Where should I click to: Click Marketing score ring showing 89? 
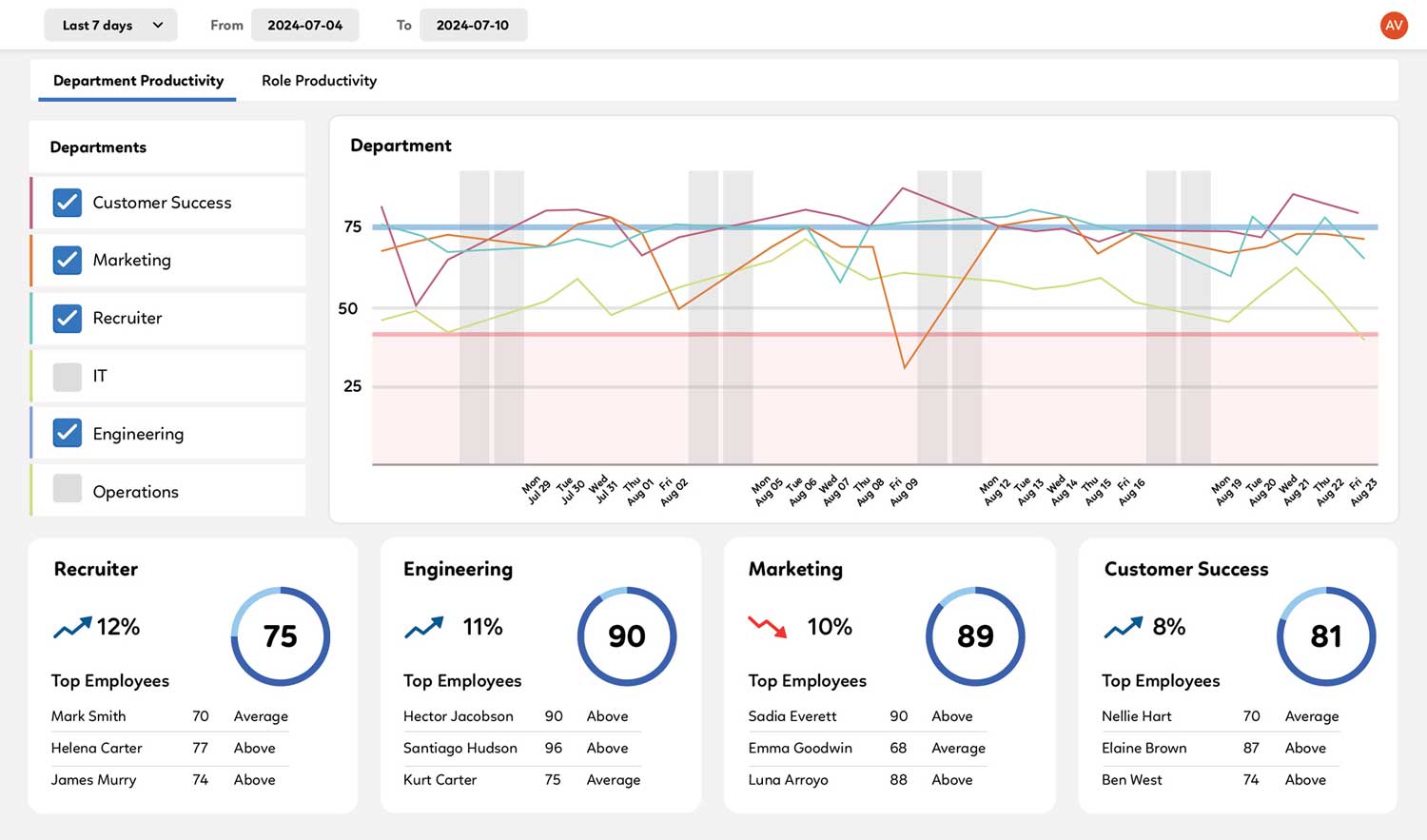click(975, 636)
